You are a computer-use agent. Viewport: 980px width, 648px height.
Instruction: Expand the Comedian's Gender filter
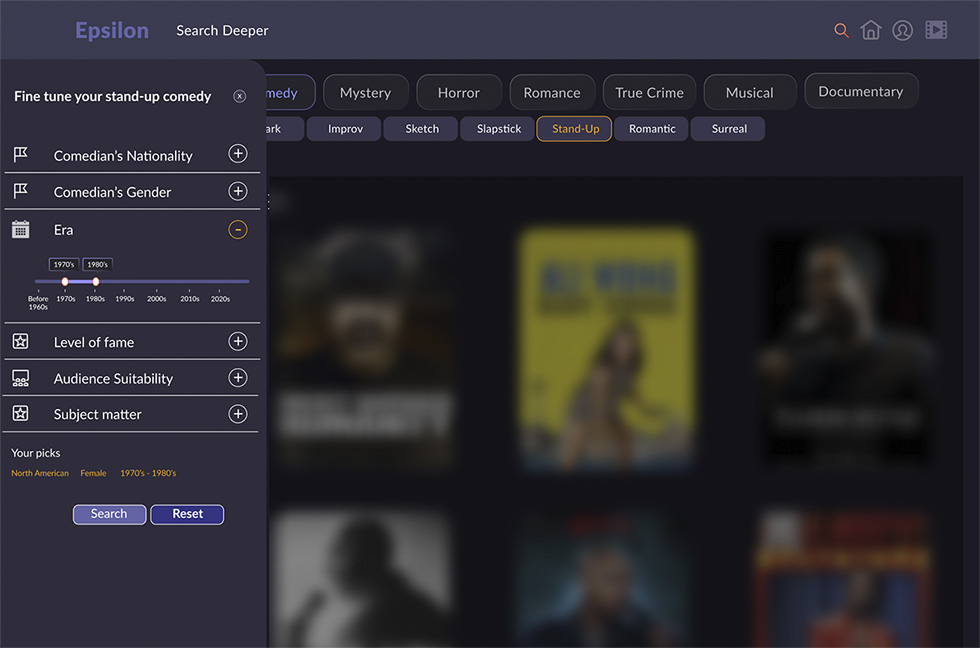238,191
